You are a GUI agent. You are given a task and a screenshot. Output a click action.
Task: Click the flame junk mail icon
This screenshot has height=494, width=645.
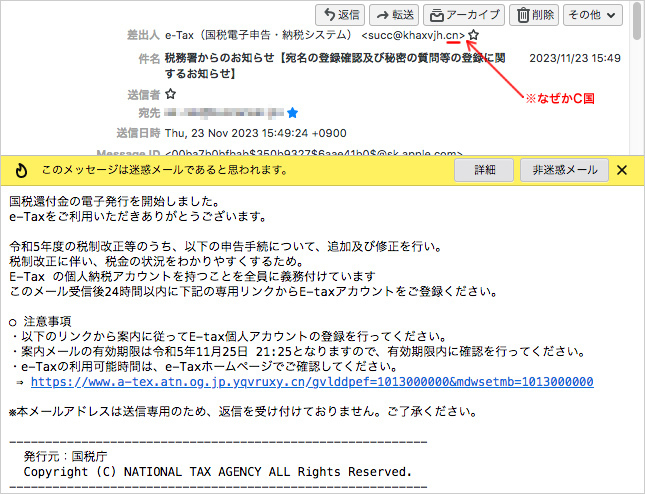[21, 170]
